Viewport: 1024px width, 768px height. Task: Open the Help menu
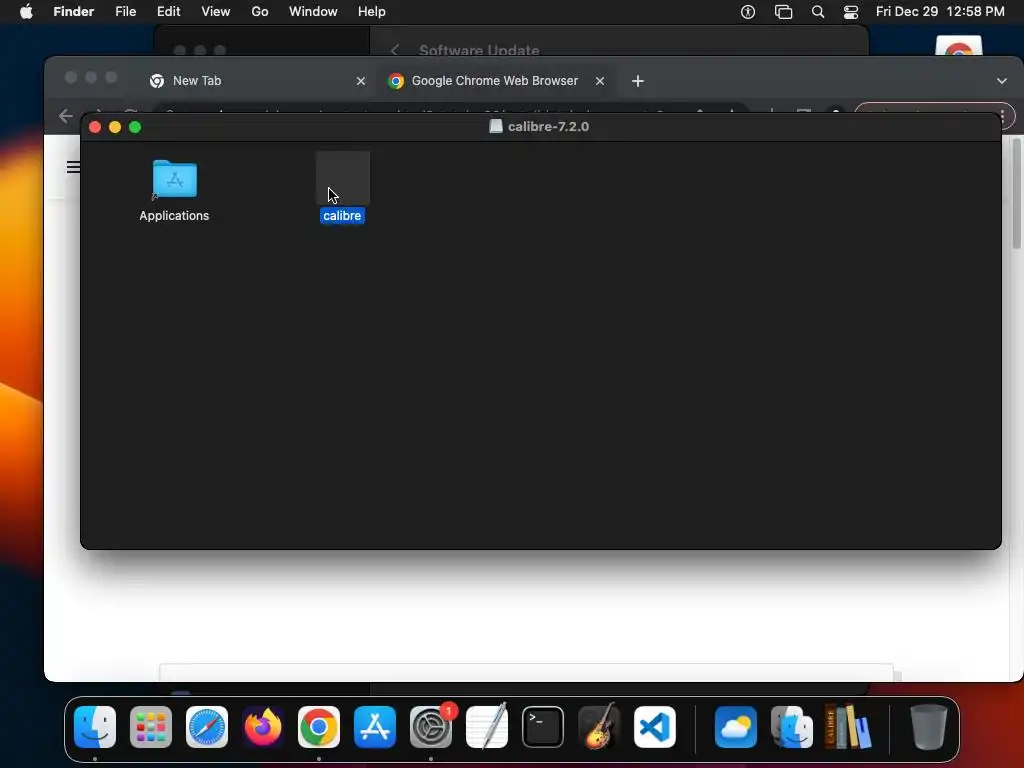coord(372,12)
